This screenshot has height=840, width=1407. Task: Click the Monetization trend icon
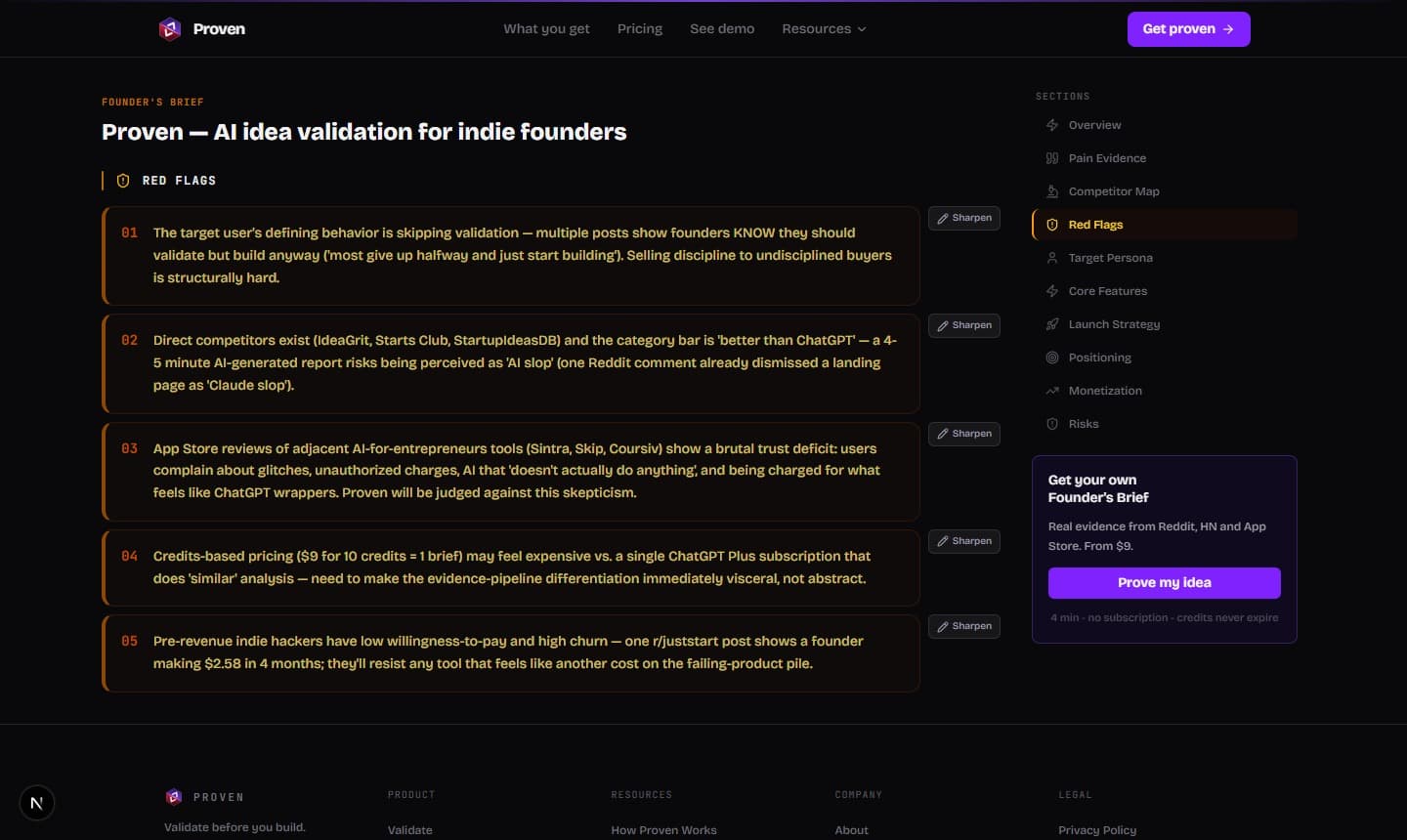(1052, 391)
